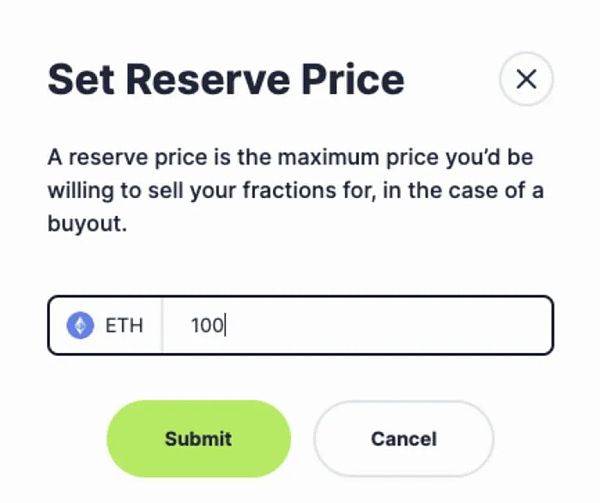600x503 pixels.
Task: Place cursor on the 100 value
Action: point(207,326)
